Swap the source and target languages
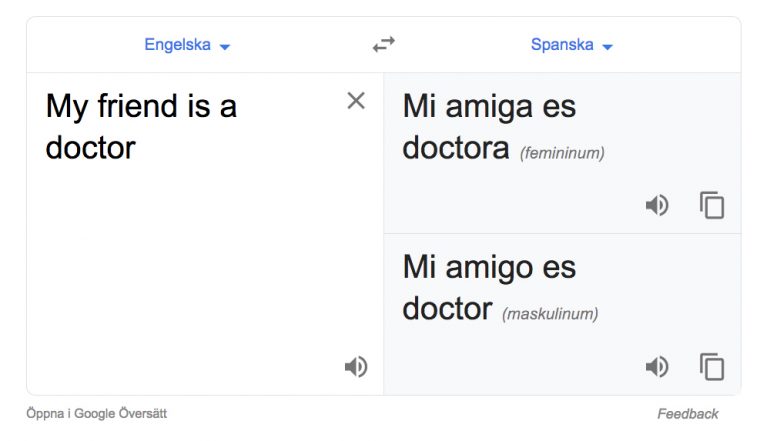This screenshot has width=760, height=441. click(x=384, y=45)
